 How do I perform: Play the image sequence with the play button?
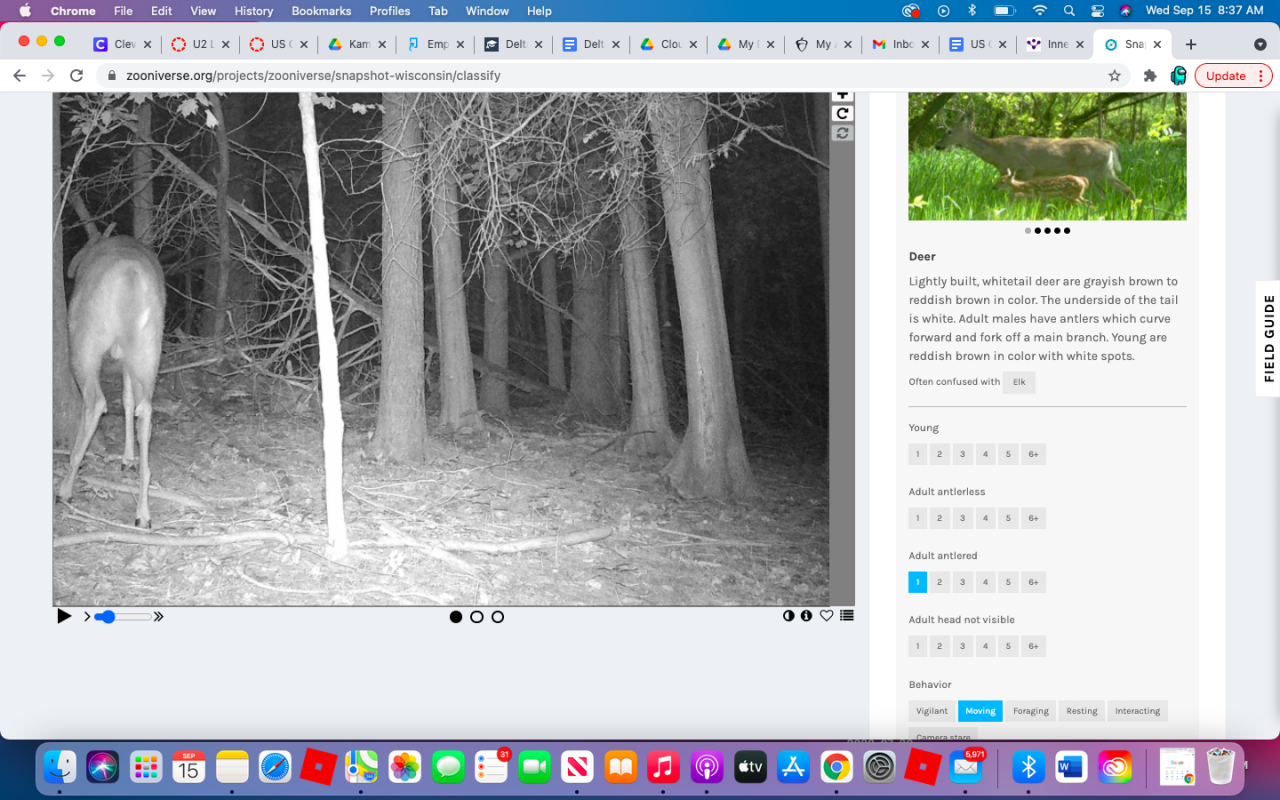tap(64, 616)
